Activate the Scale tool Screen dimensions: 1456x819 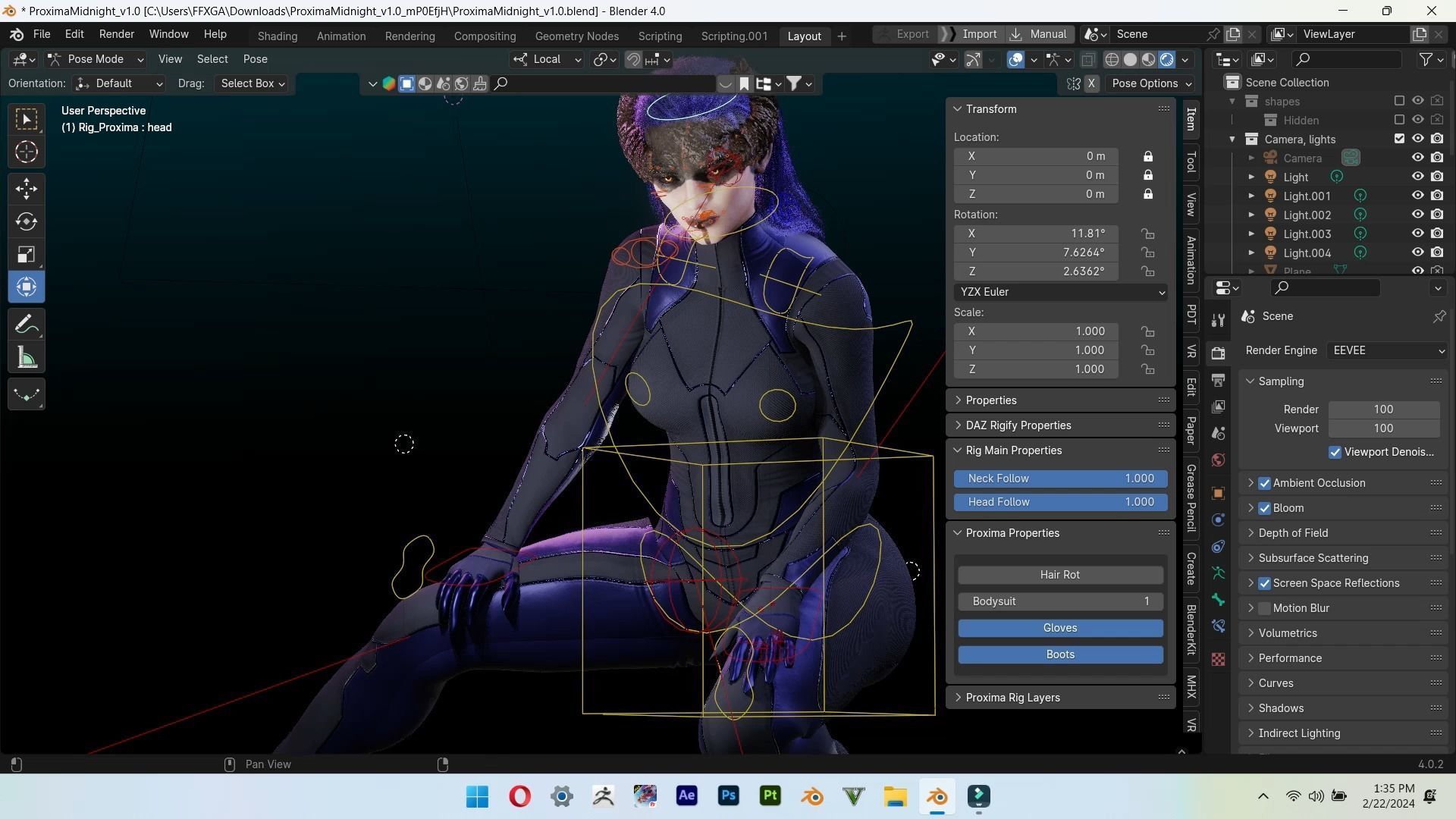27,254
